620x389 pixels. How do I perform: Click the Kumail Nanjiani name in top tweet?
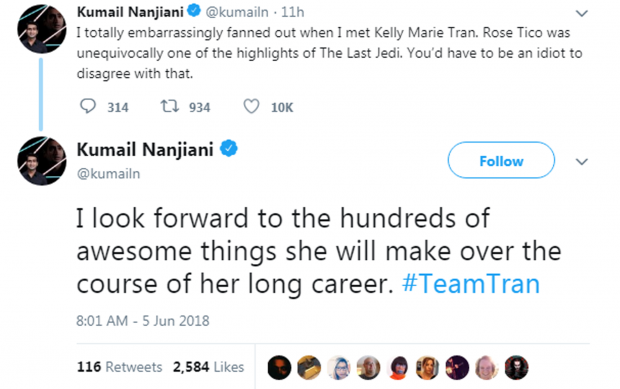tap(130, 12)
